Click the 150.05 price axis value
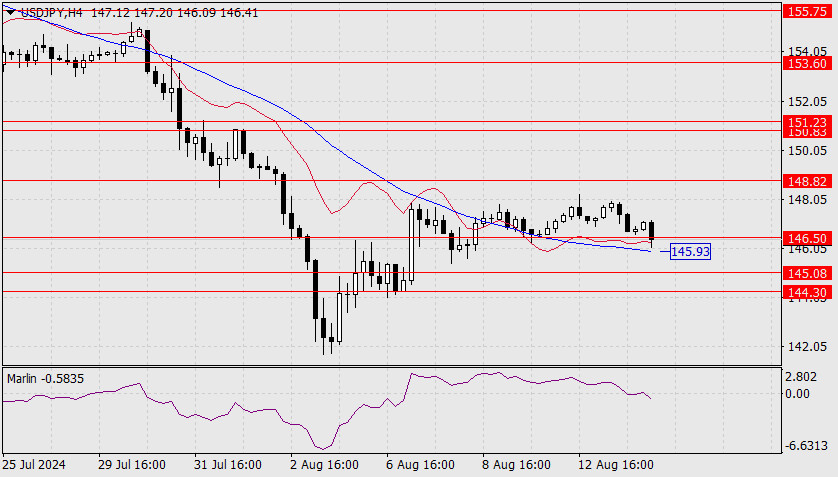838x477 pixels. pyautogui.click(x=808, y=151)
